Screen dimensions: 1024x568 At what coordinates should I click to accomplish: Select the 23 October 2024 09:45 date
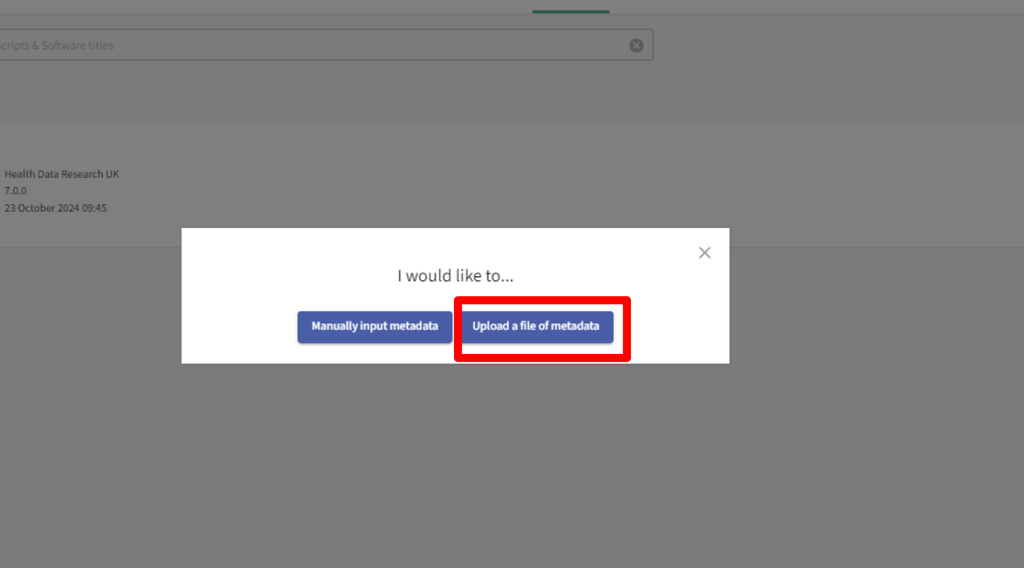tap(56, 208)
